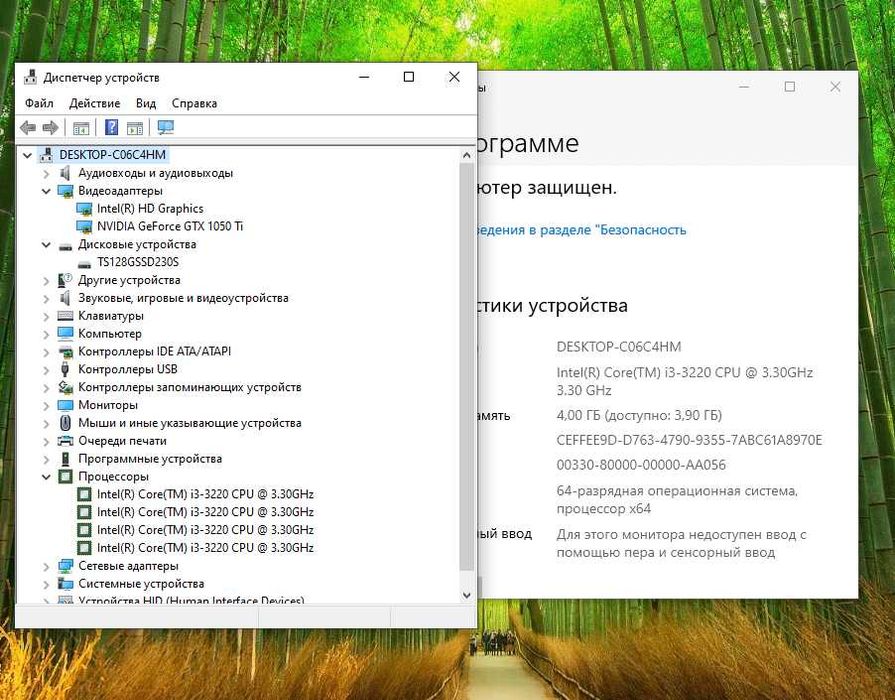Click the network icon of Сетевые адаптеры
The height and width of the screenshot is (700, 895).
click(66, 566)
